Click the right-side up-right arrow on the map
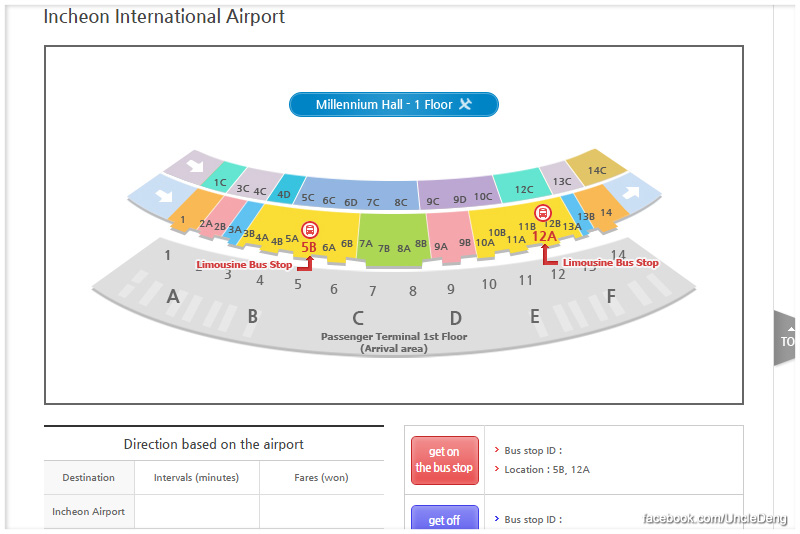 [631, 191]
